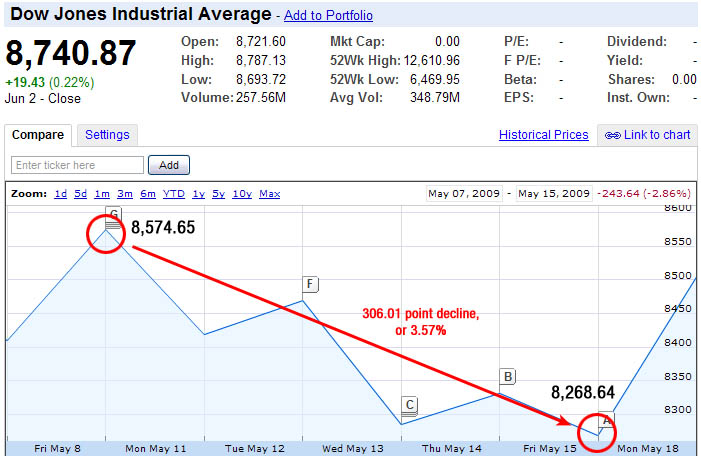
Task: Focus the Enter ticker here field
Action: (77, 165)
